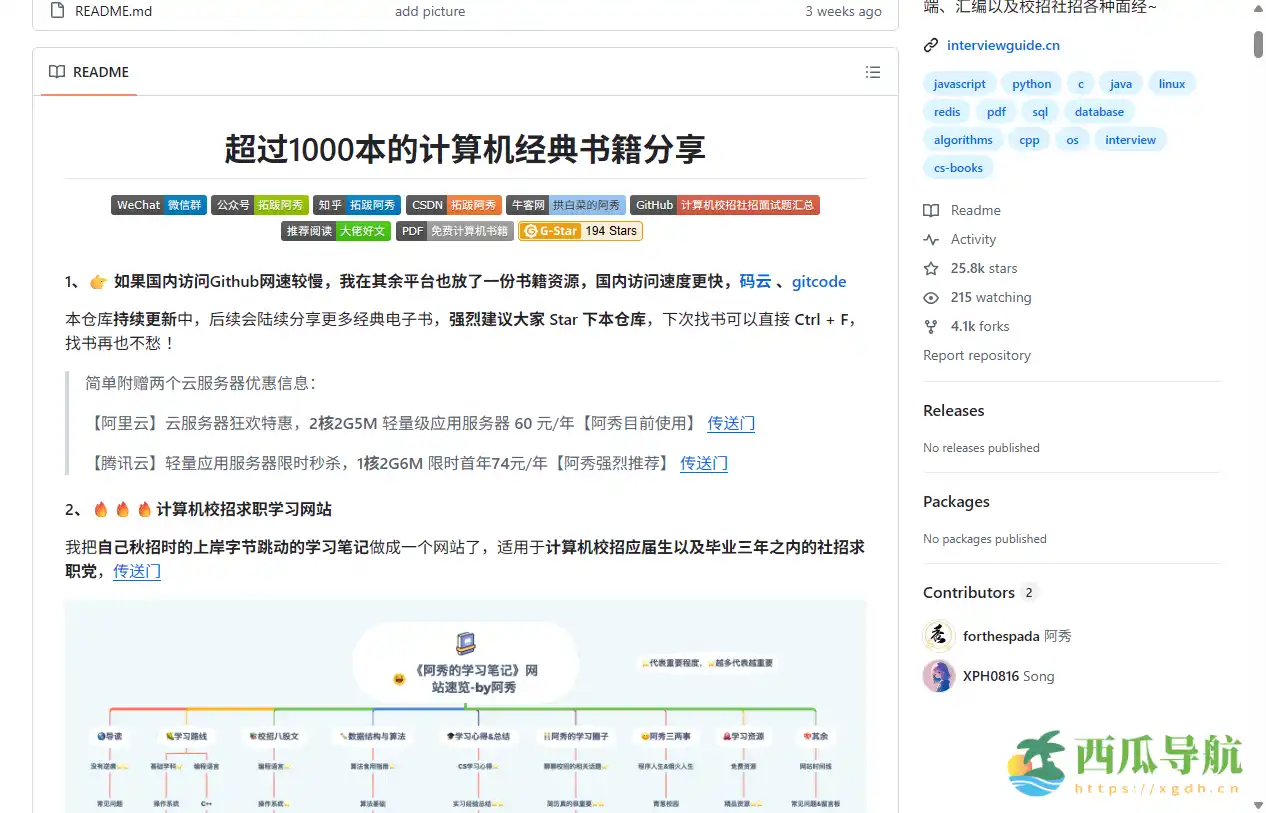Click the PDF 免费计算机书籍 badge
The width and height of the screenshot is (1266, 813).
(x=454, y=230)
